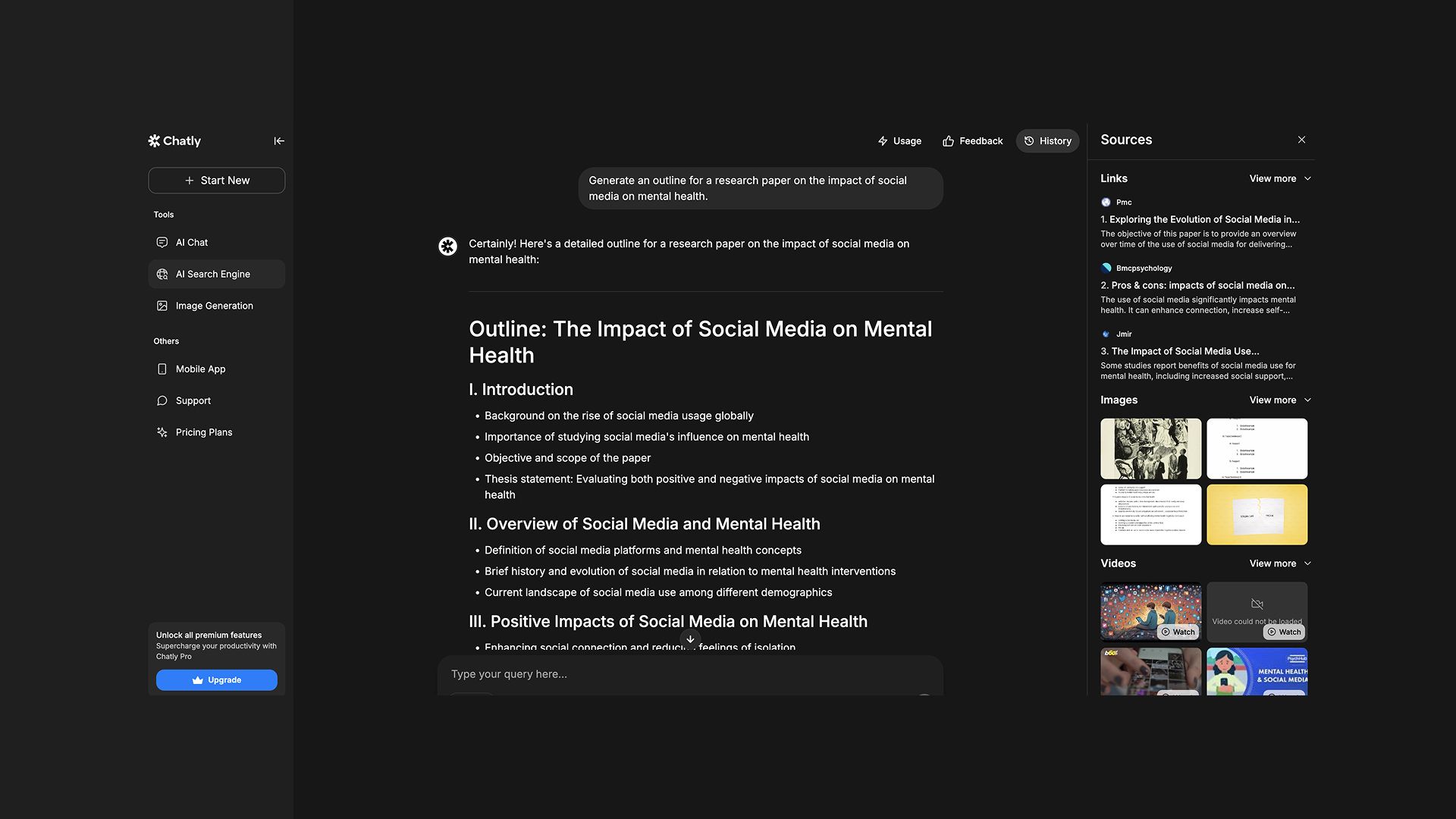Expand View more for Videos
The height and width of the screenshot is (819, 1456).
[x=1279, y=564]
